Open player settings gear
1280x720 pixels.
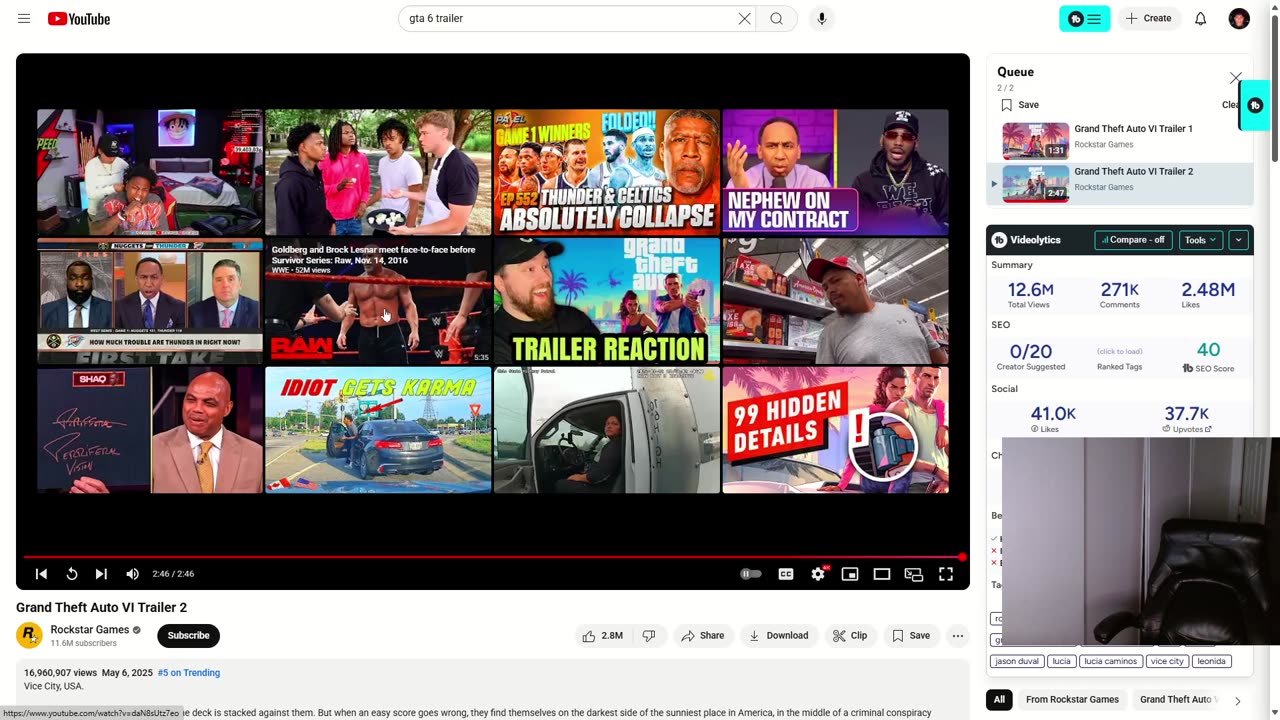click(818, 574)
